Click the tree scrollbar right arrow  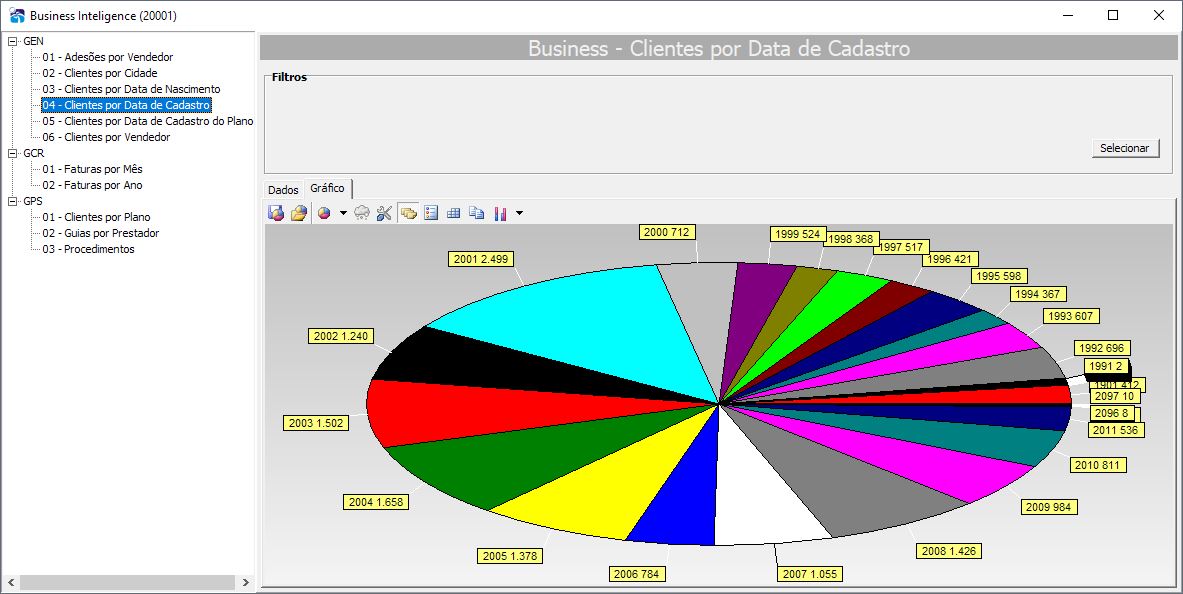click(245, 583)
